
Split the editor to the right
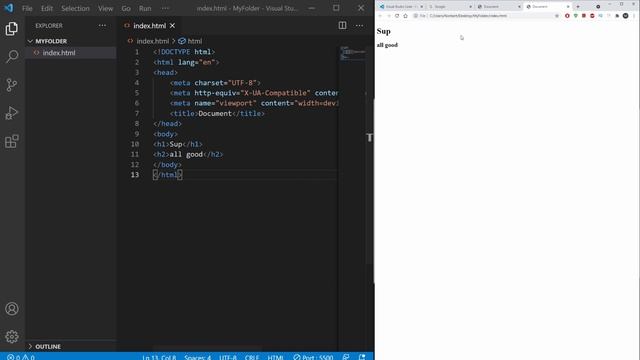coord(342,25)
